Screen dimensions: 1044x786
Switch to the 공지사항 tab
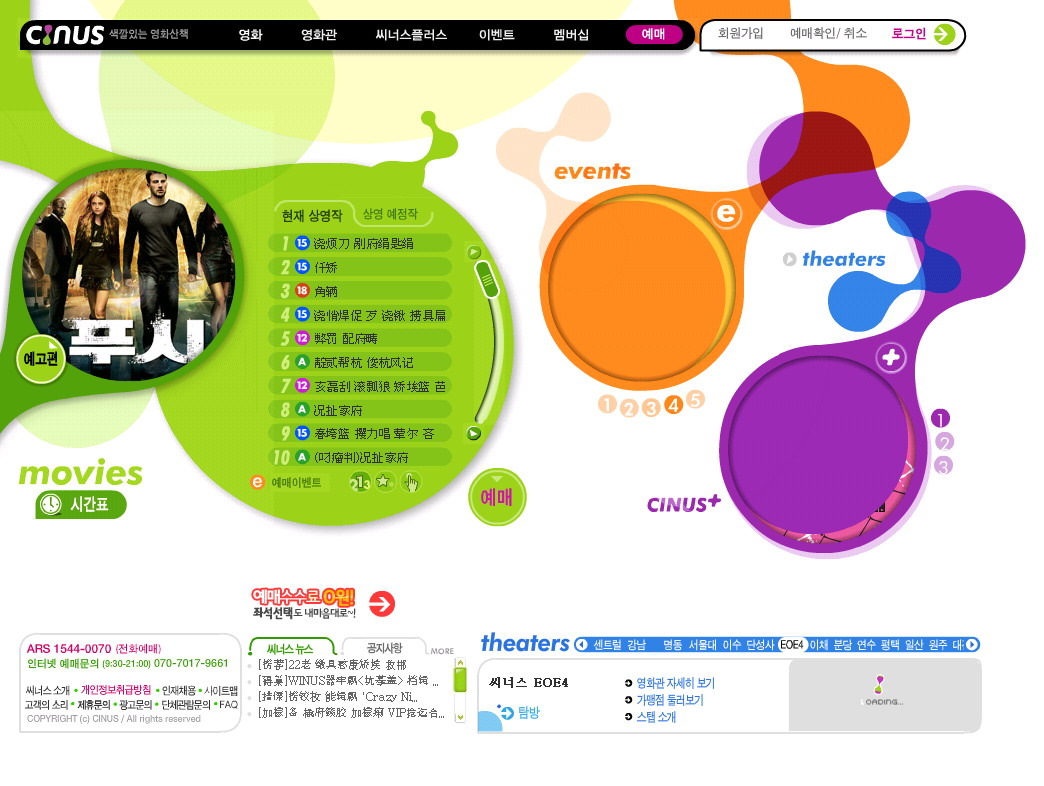(384, 648)
